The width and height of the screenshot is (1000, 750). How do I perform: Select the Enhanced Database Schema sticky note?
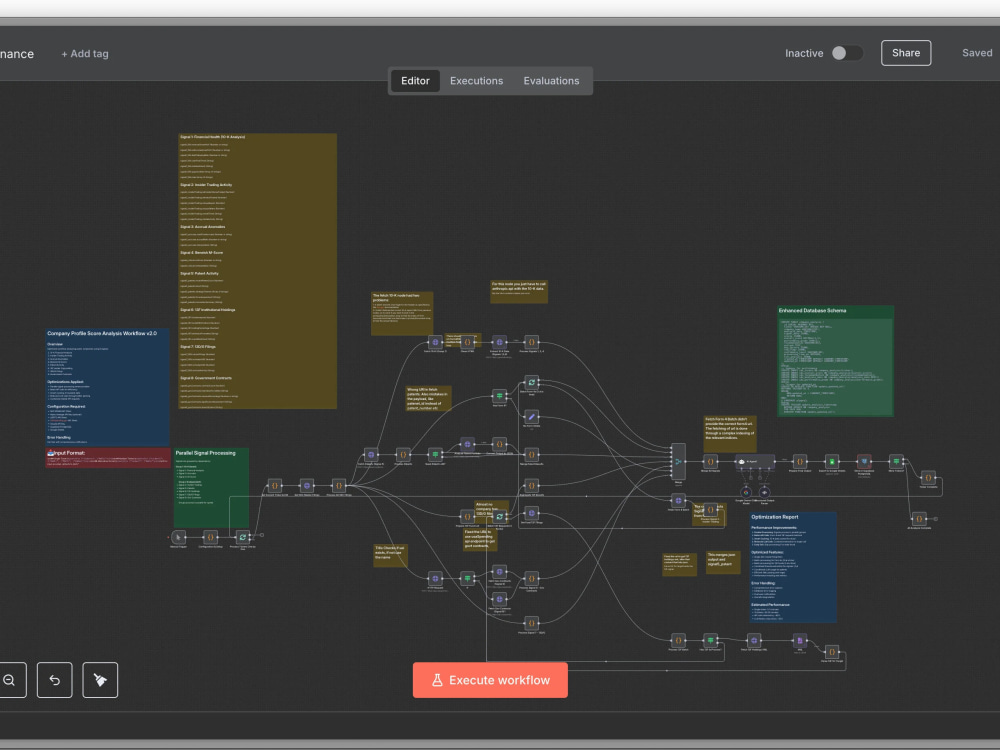point(835,361)
